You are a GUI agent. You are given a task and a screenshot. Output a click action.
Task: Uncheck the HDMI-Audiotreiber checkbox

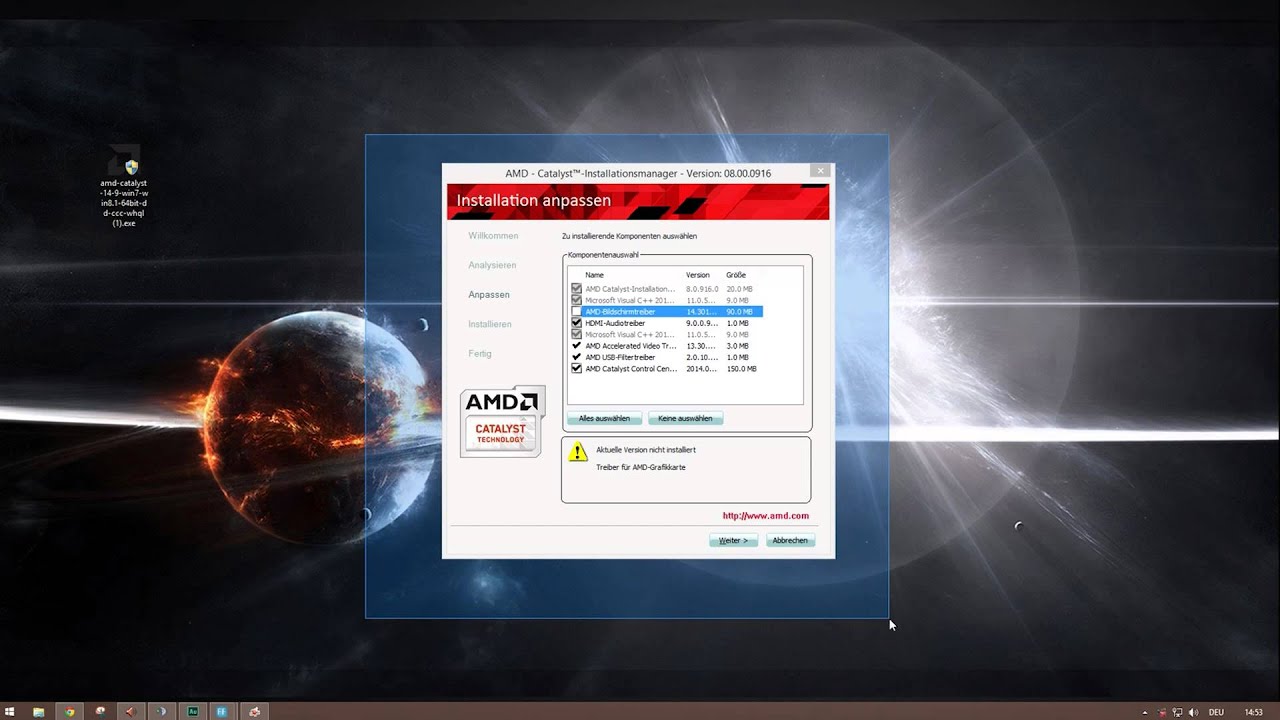click(x=576, y=323)
